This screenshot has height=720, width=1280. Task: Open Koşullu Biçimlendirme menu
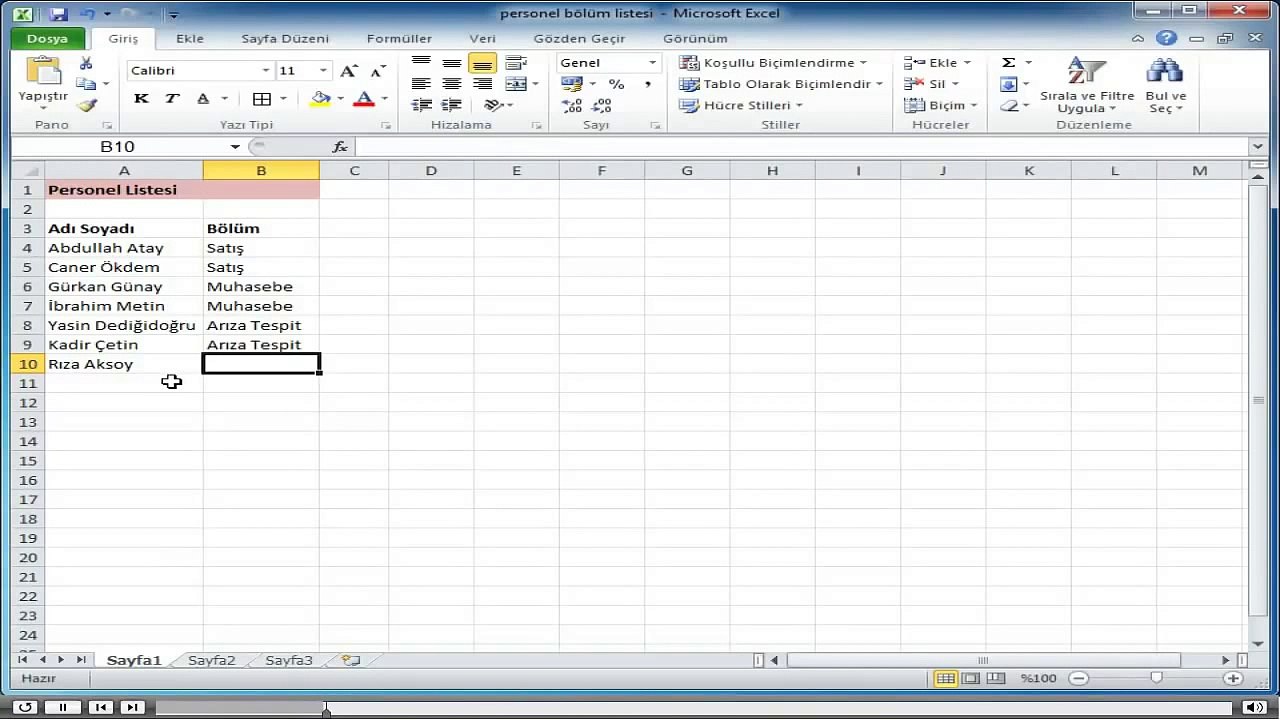[773, 63]
